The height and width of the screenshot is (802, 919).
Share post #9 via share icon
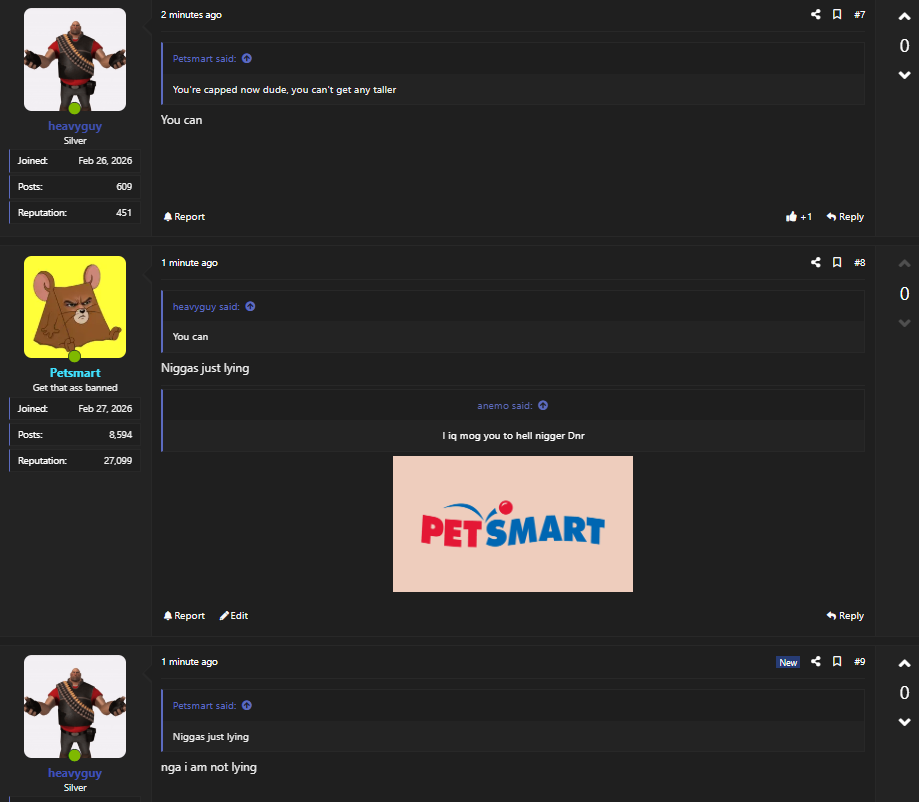click(x=815, y=661)
